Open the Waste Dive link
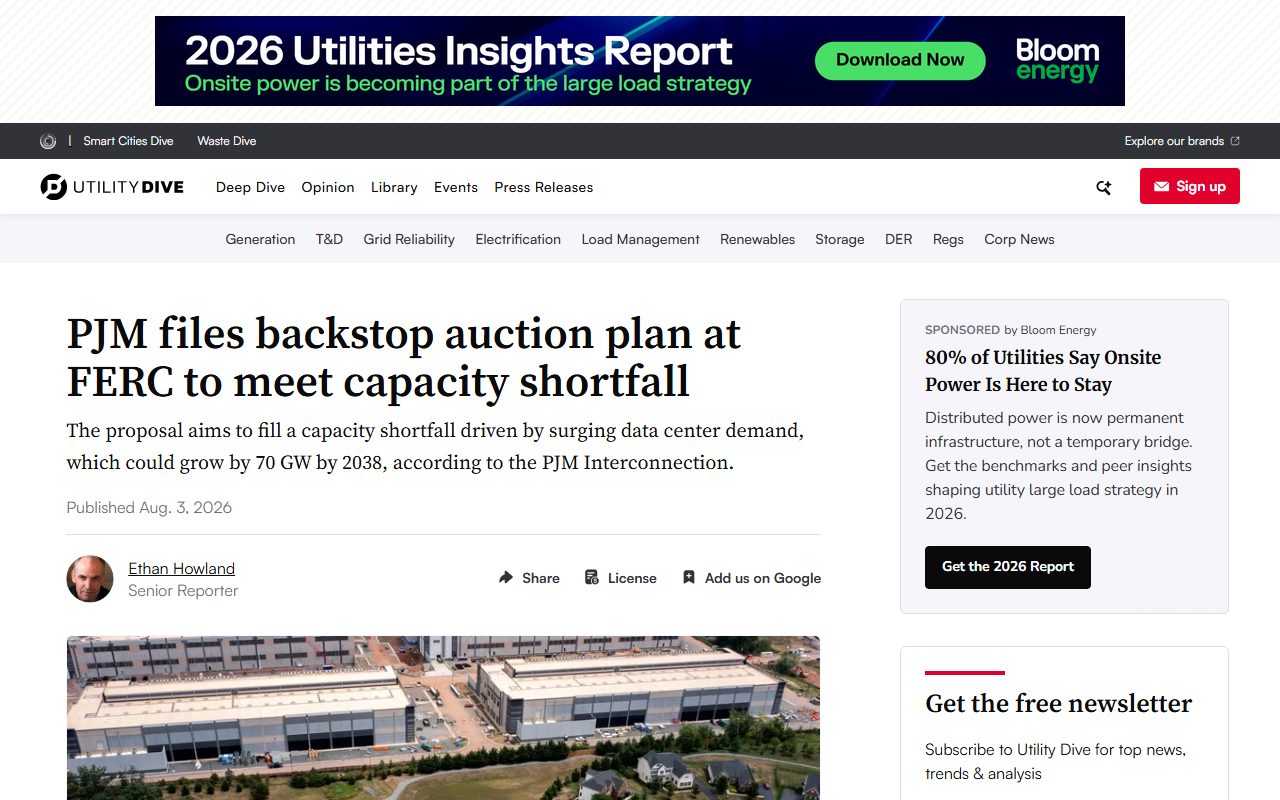Screen dimensions: 1280x800 (227, 141)
